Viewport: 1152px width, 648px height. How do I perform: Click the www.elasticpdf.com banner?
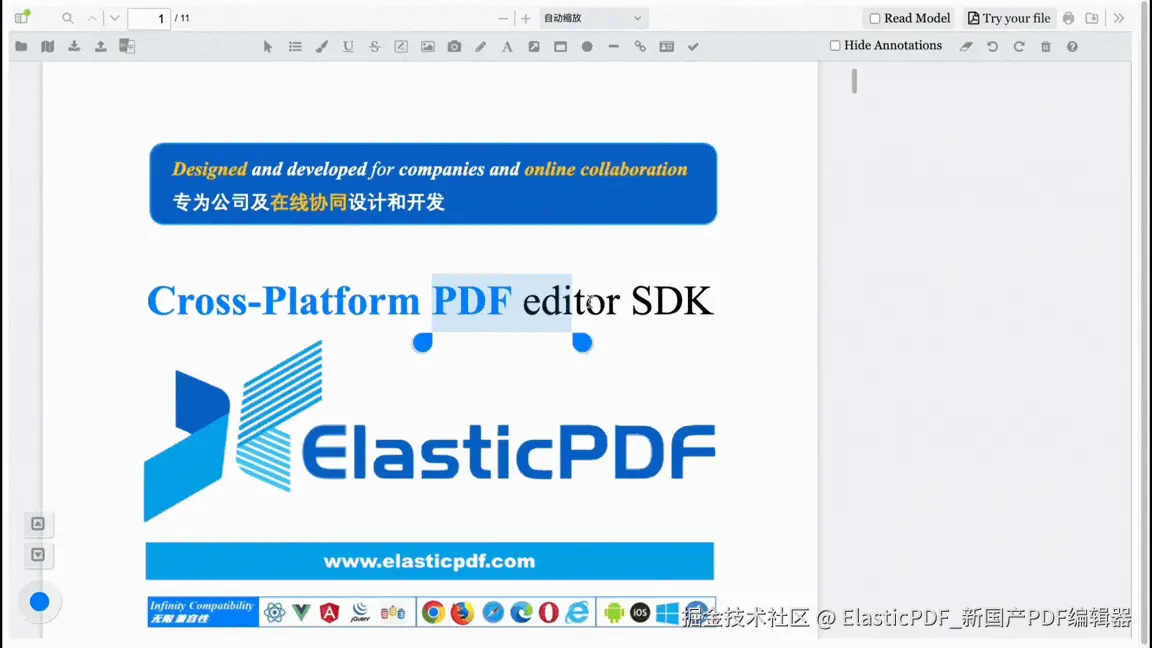(x=429, y=561)
